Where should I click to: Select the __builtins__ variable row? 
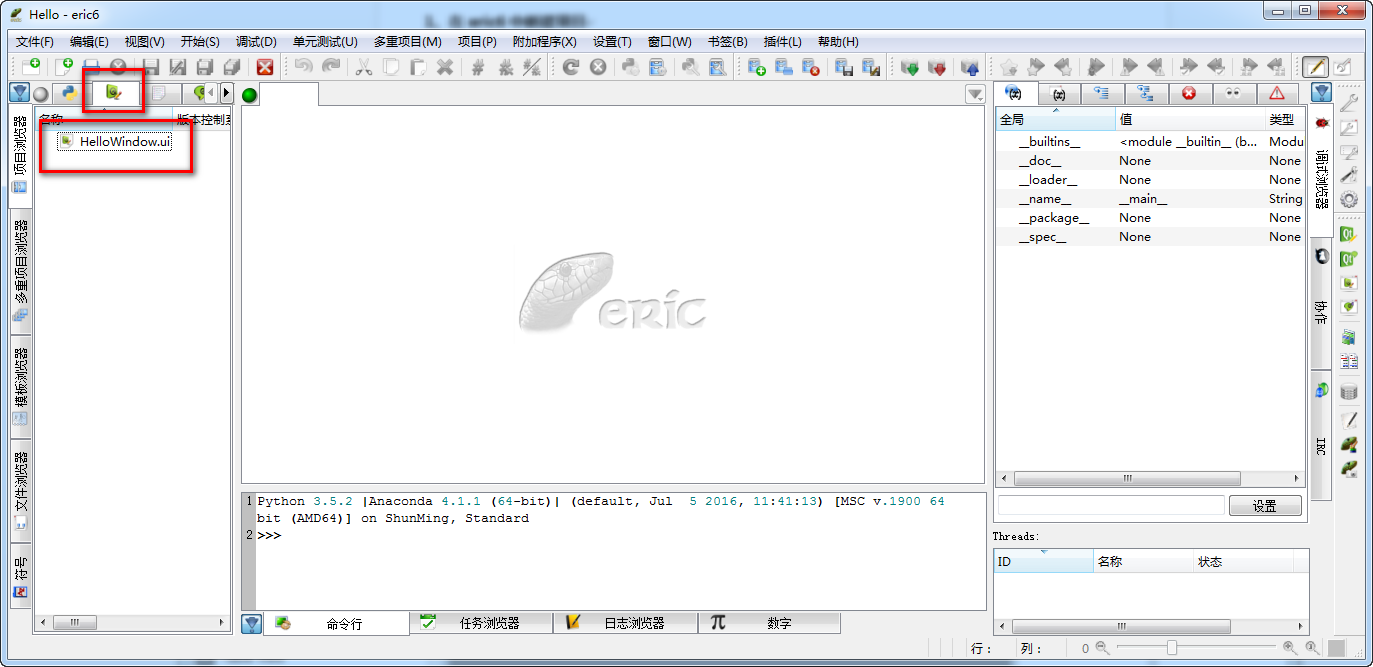click(x=1150, y=142)
